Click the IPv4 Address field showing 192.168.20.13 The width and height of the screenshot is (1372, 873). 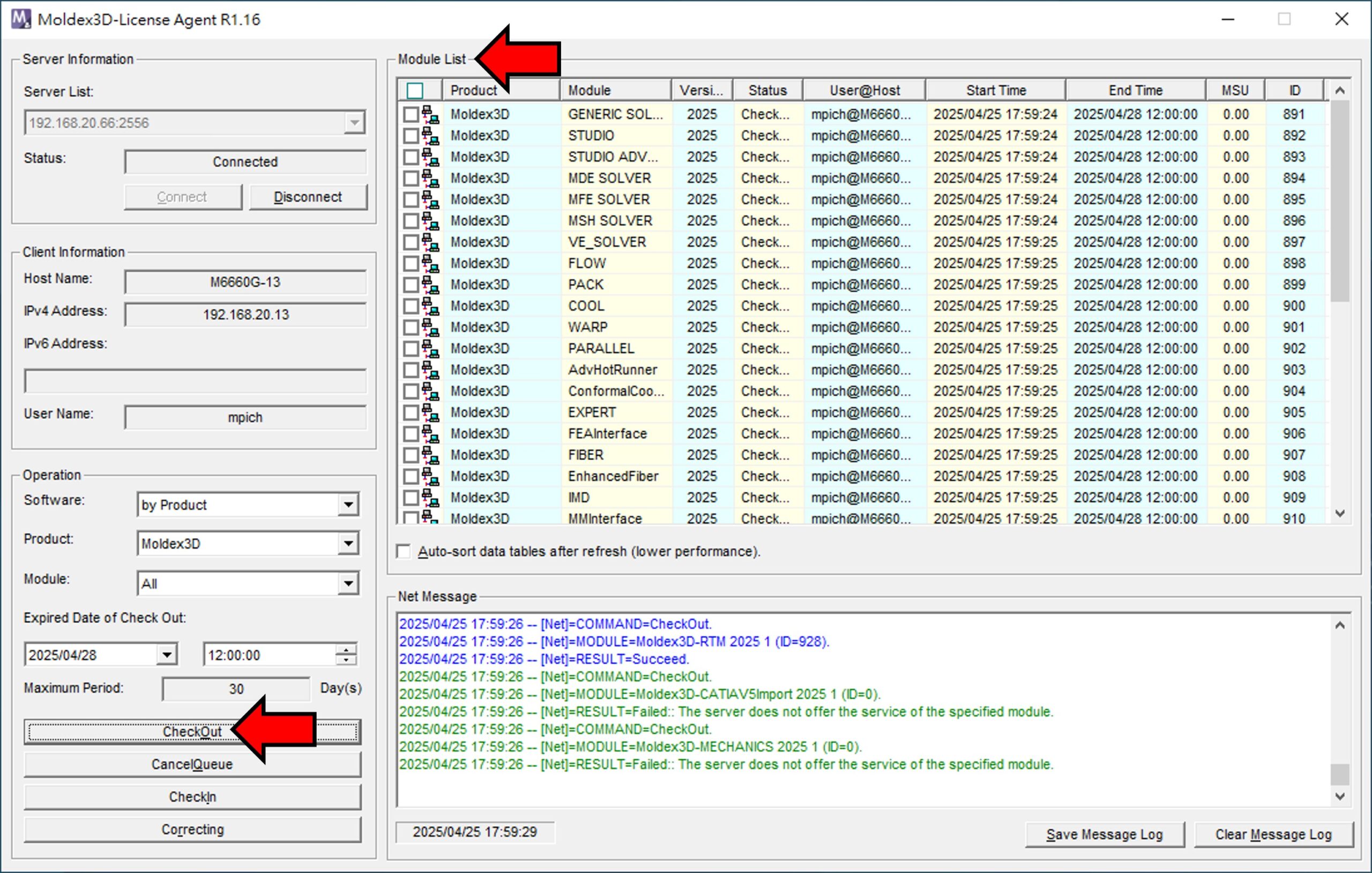(x=245, y=315)
